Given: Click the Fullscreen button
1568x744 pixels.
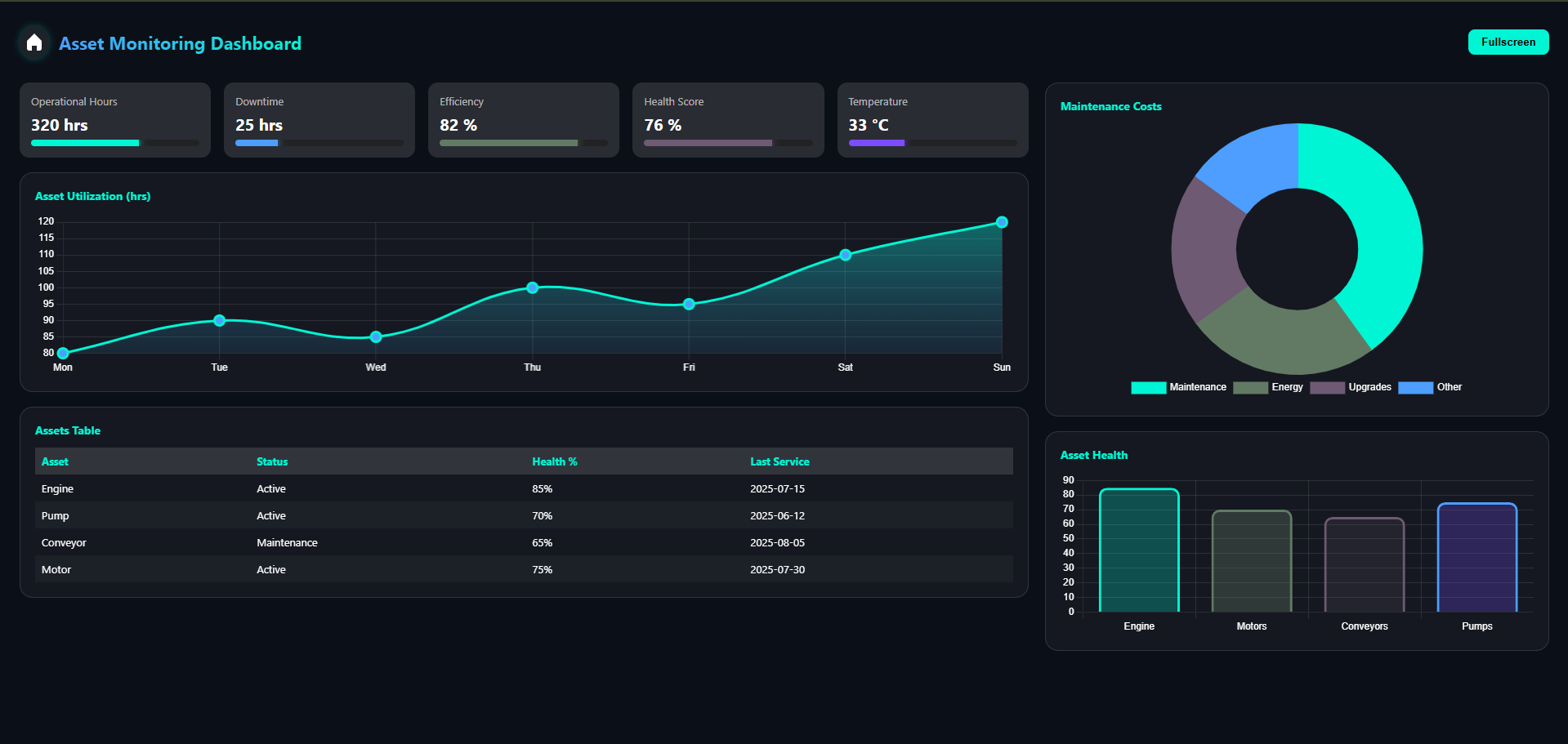Looking at the screenshot, I should 1508,42.
